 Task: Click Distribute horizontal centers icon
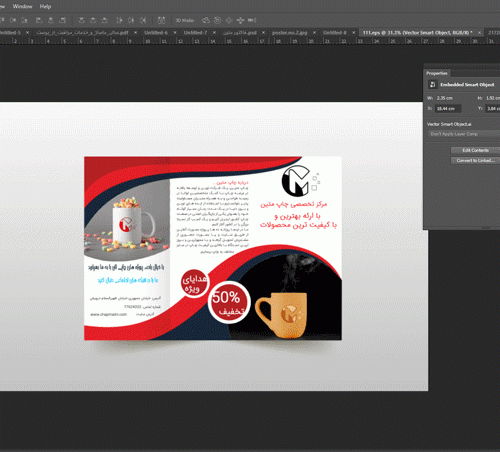131,20
